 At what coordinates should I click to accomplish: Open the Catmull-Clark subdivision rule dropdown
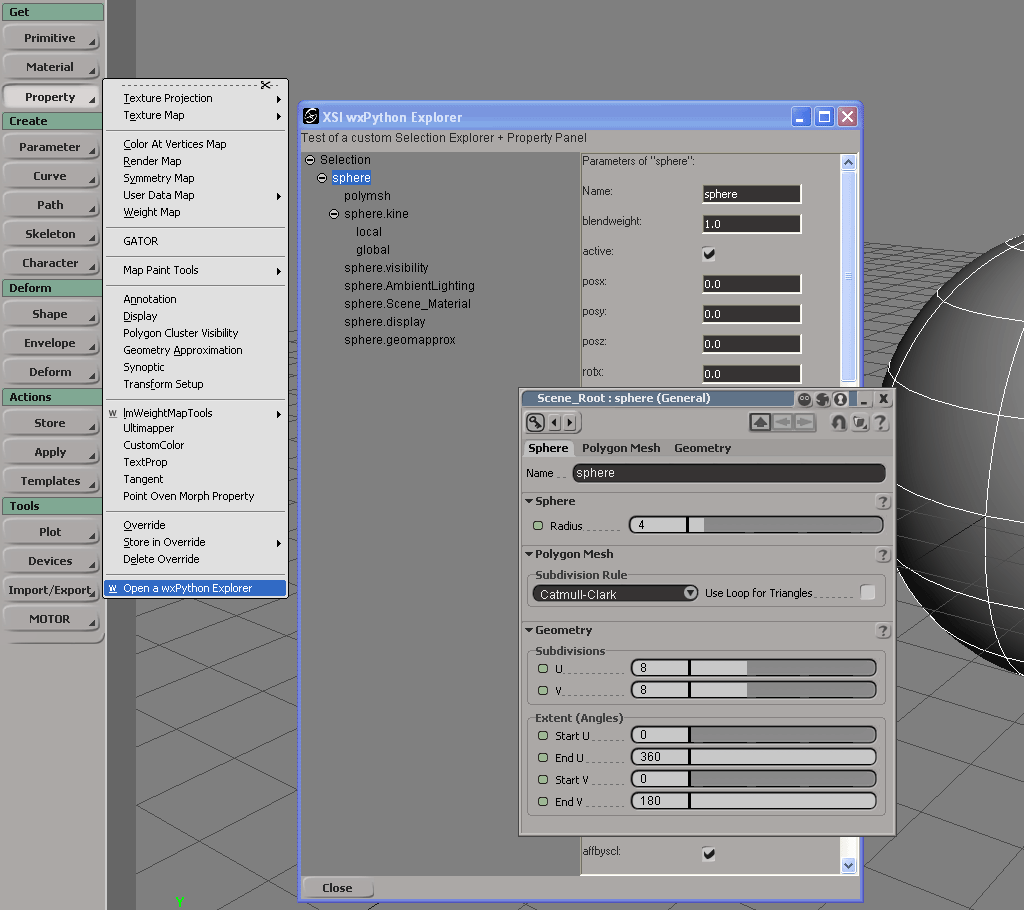point(615,593)
